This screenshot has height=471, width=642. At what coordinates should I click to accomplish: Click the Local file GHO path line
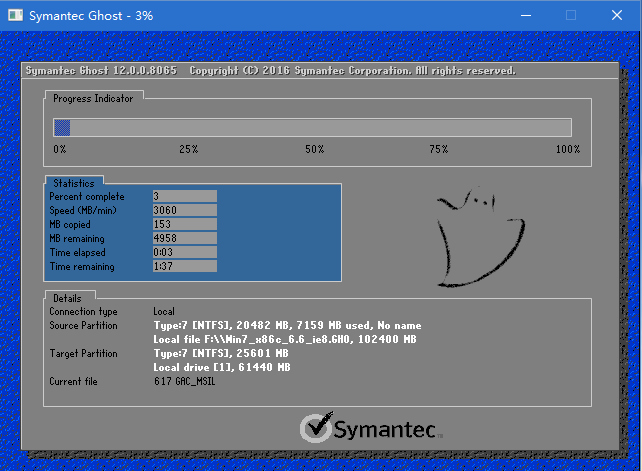[x=285, y=339]
